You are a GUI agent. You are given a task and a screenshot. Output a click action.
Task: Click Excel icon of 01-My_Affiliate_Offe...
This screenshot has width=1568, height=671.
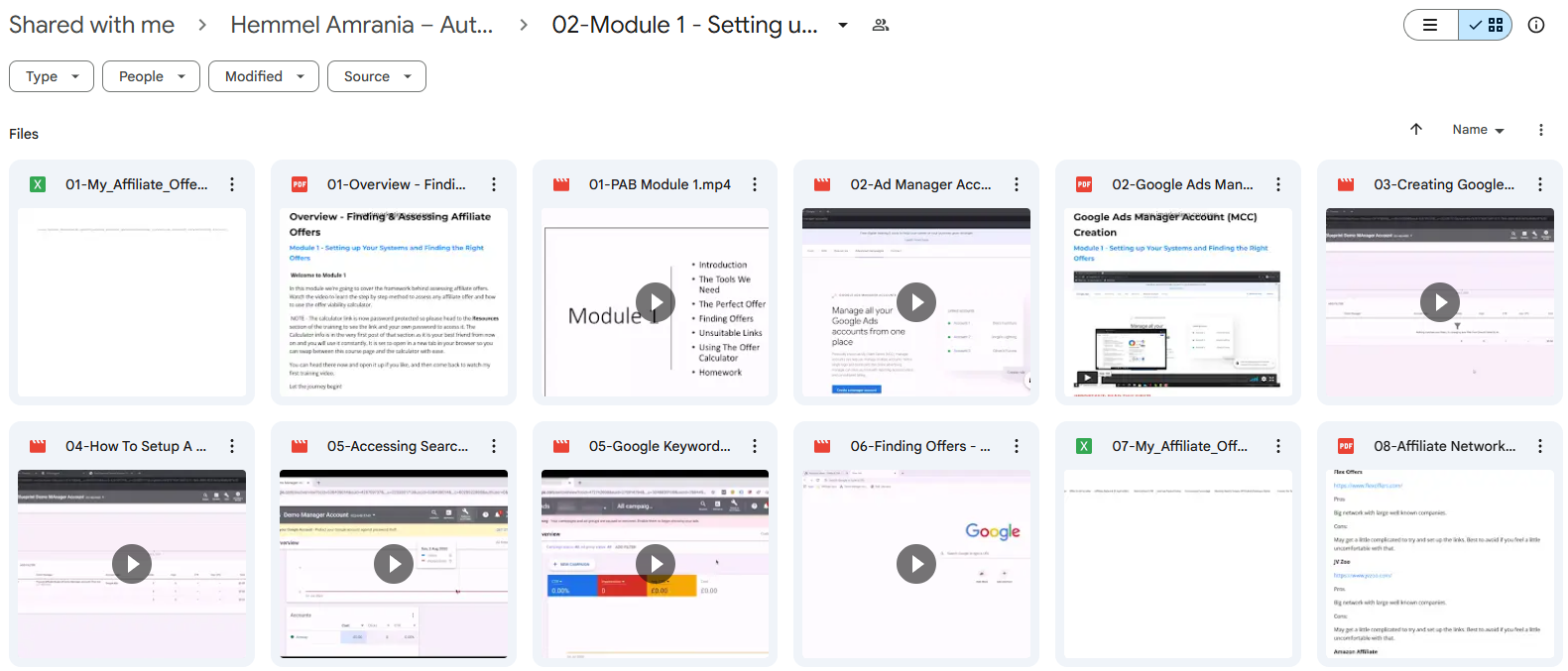pyautogui.click(x=38, y=184)
